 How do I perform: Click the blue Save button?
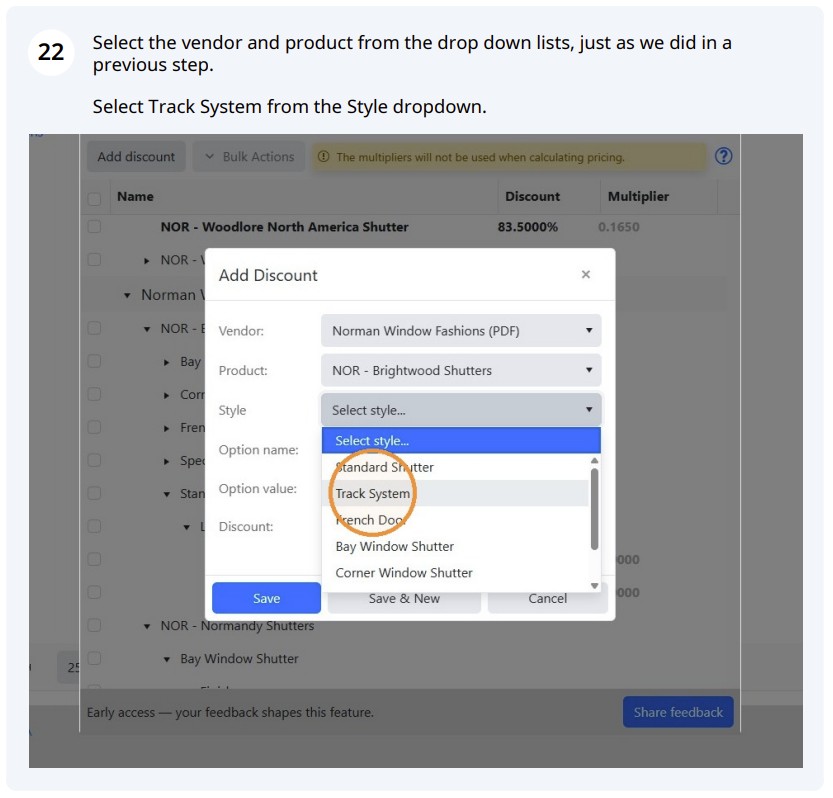tap(266, 598)
